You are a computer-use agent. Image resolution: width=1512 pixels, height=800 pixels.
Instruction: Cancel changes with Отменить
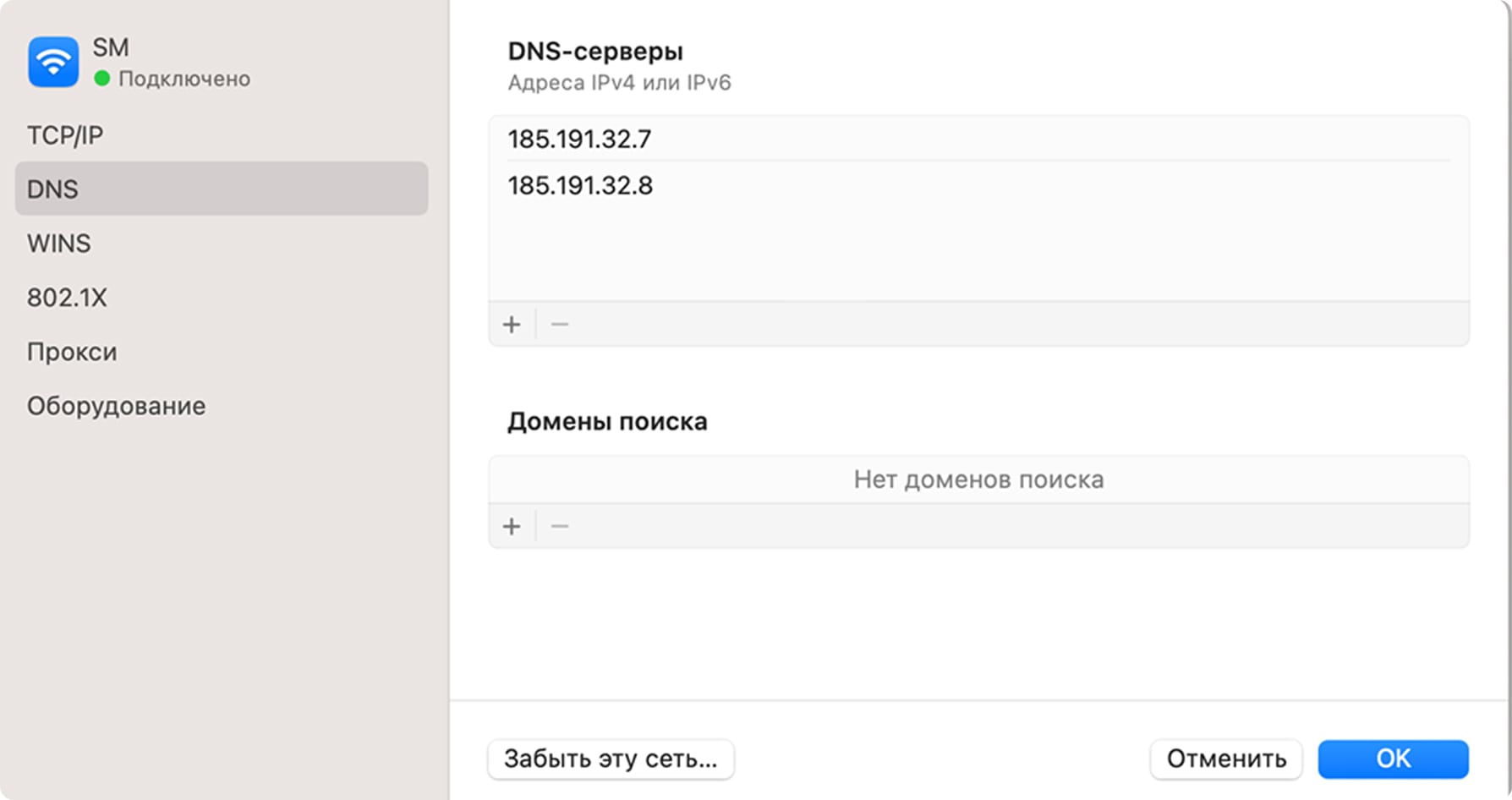pos(1226,759)
